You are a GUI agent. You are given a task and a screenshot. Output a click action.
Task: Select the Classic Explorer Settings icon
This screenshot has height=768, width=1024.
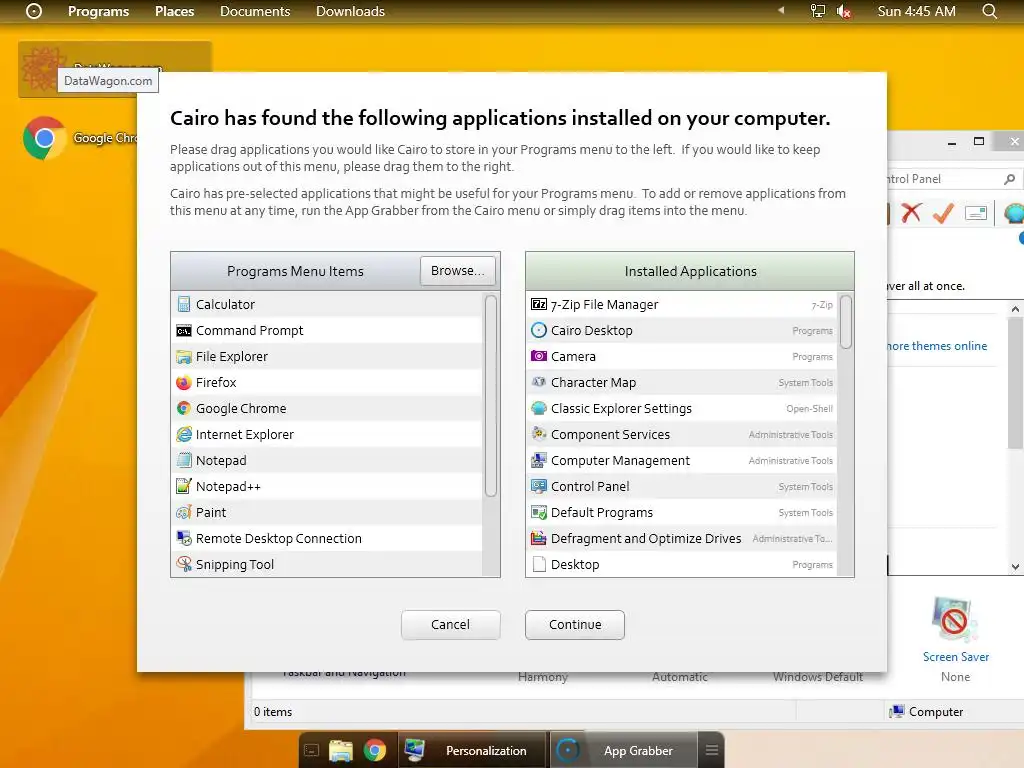click(x=539, y=408)
